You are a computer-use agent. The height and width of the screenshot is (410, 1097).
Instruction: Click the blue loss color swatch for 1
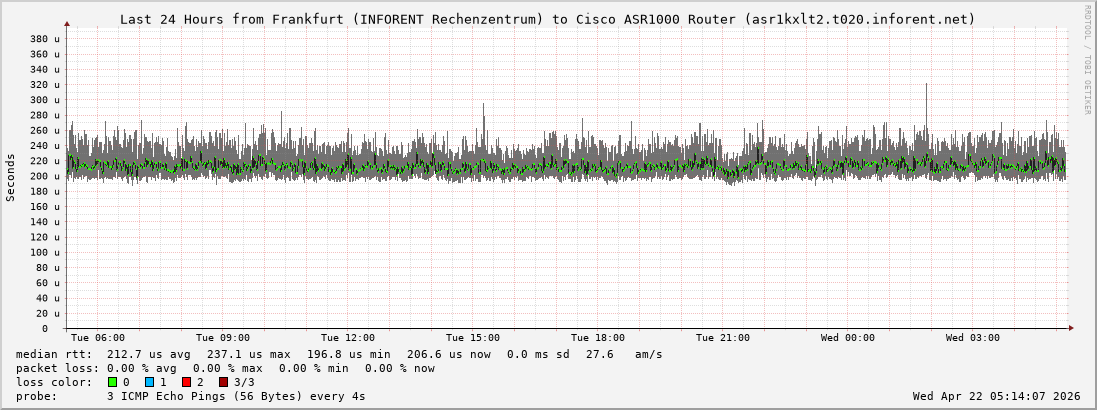[x=149, y=382]
